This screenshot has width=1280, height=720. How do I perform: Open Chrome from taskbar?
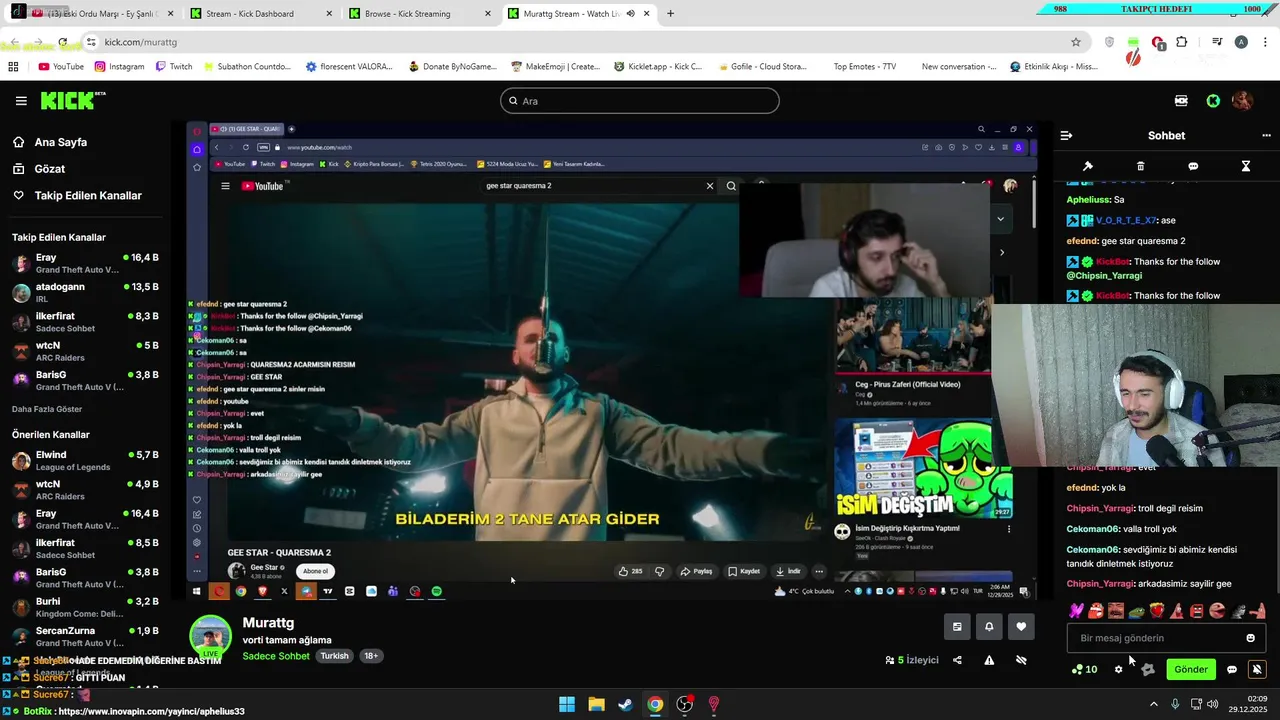pos(654,704)
